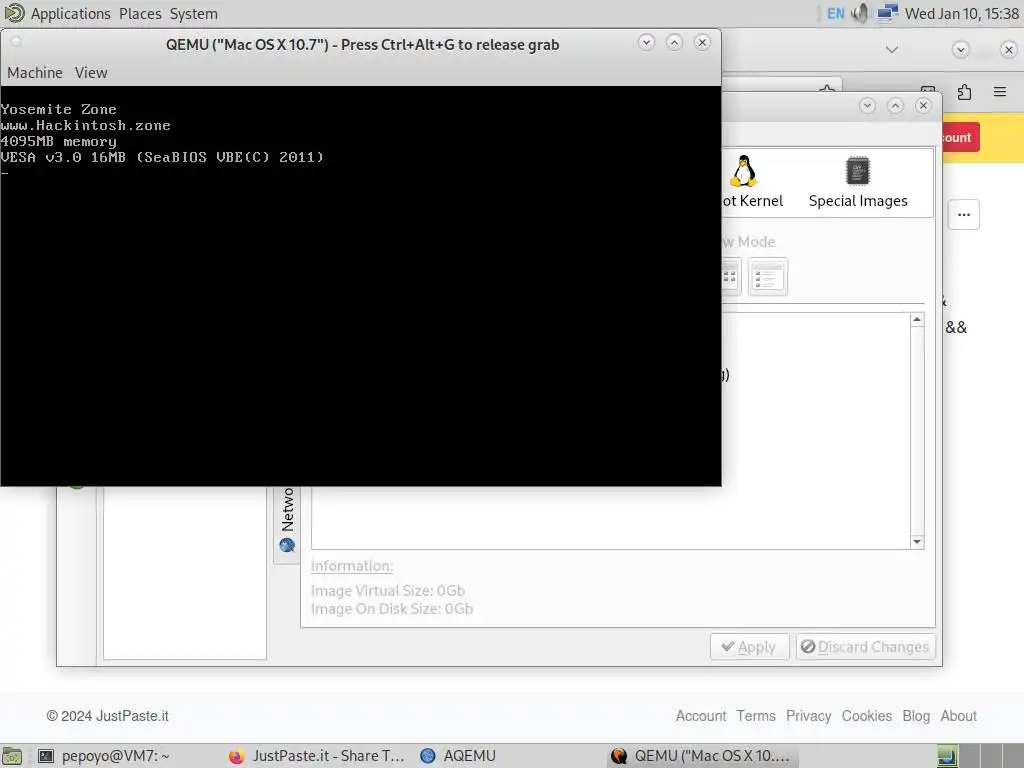Click the scroll-down arrow in AQEMU list
Image resolution: width=1024 pixels, height=768 pixels.
tap(917, 541)
